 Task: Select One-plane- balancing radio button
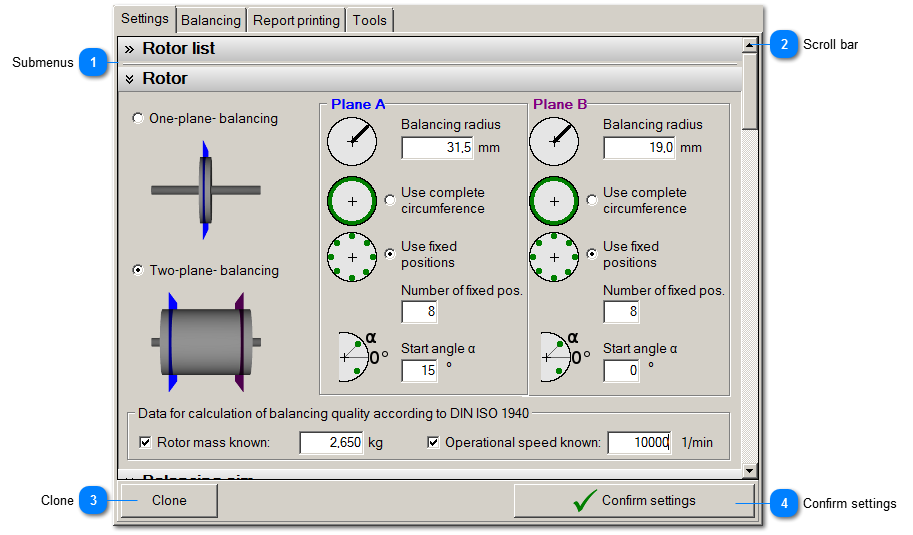138,119
